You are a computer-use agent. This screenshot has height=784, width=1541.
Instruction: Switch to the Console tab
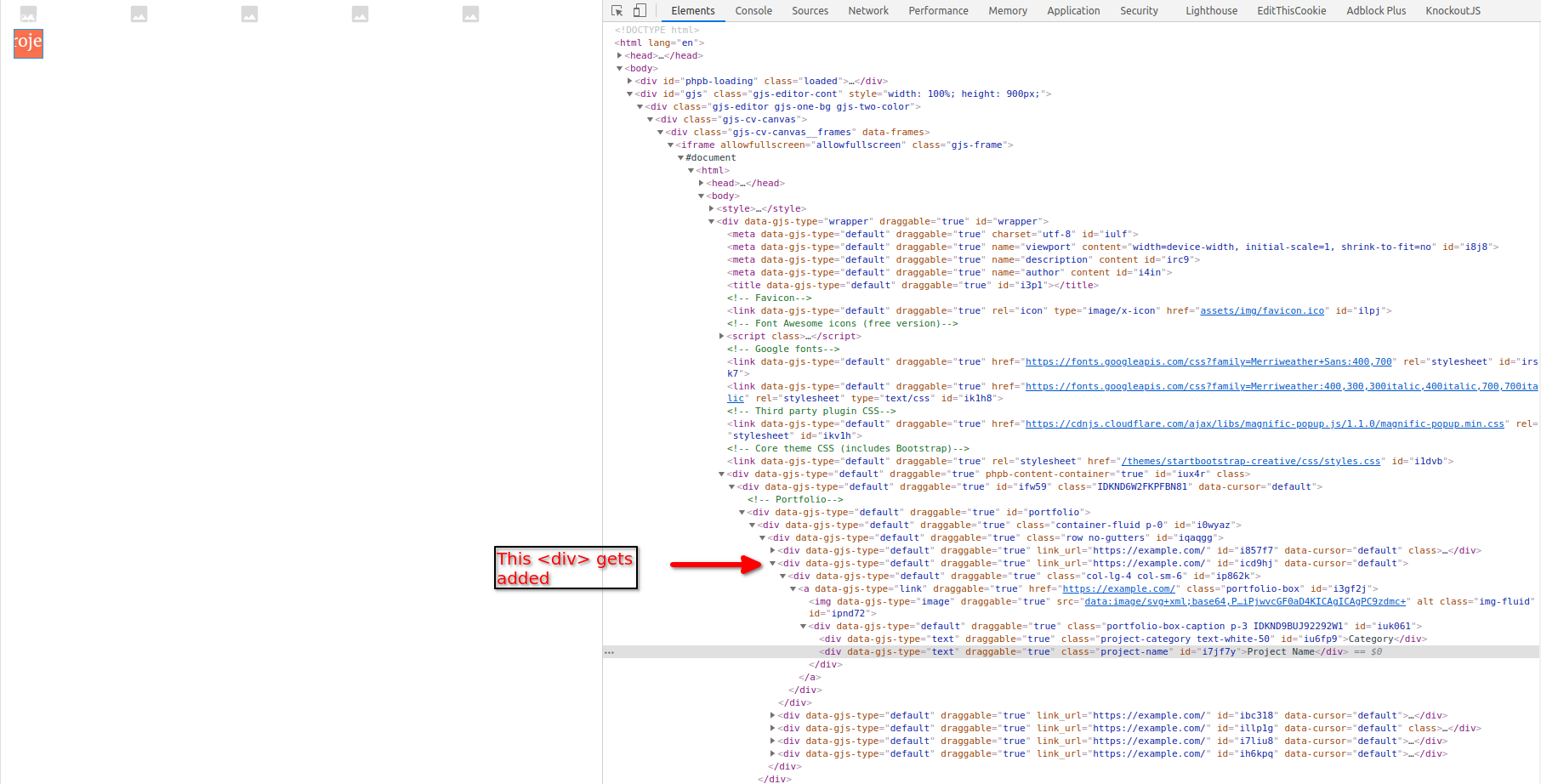[753, 10]
